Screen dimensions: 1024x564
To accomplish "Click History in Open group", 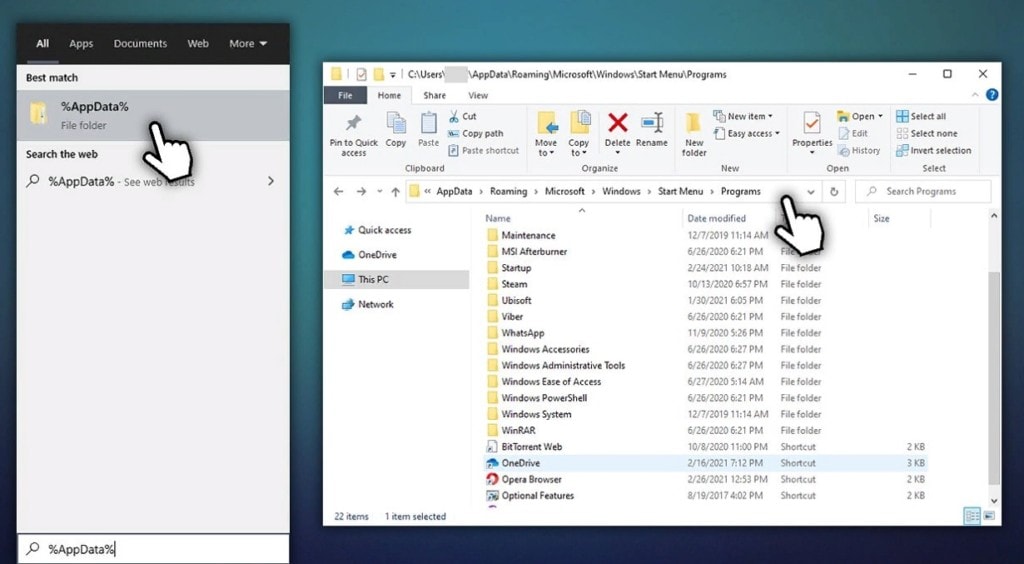I will (859, 150).
